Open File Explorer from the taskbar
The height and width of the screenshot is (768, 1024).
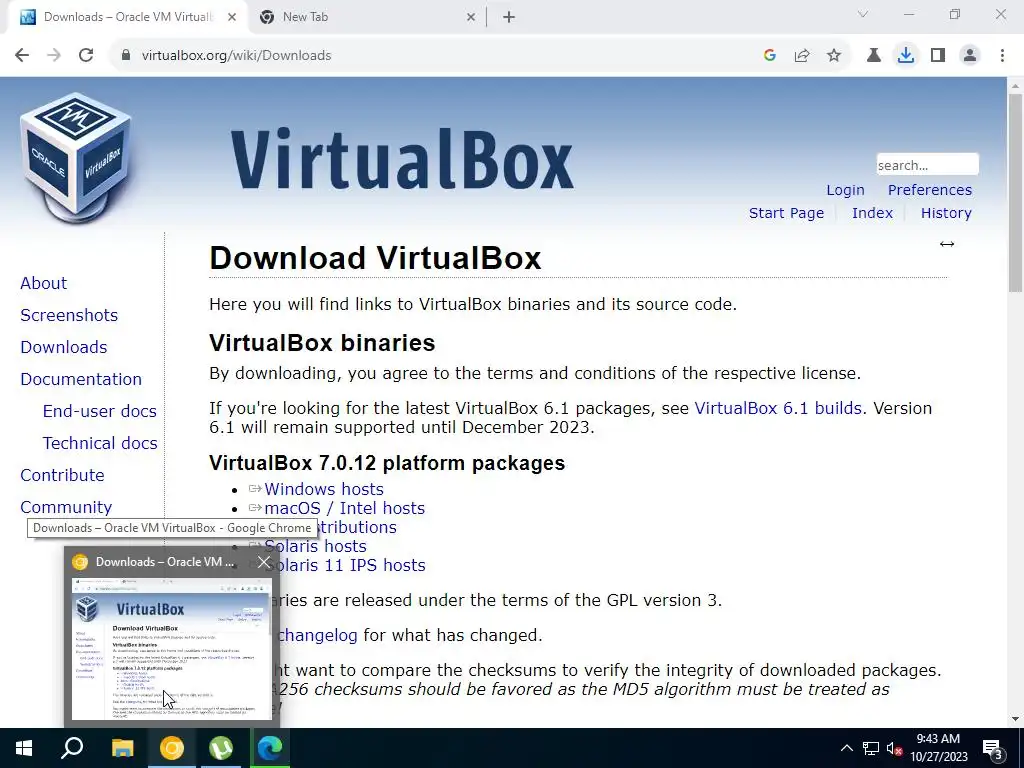coord(122,748)
